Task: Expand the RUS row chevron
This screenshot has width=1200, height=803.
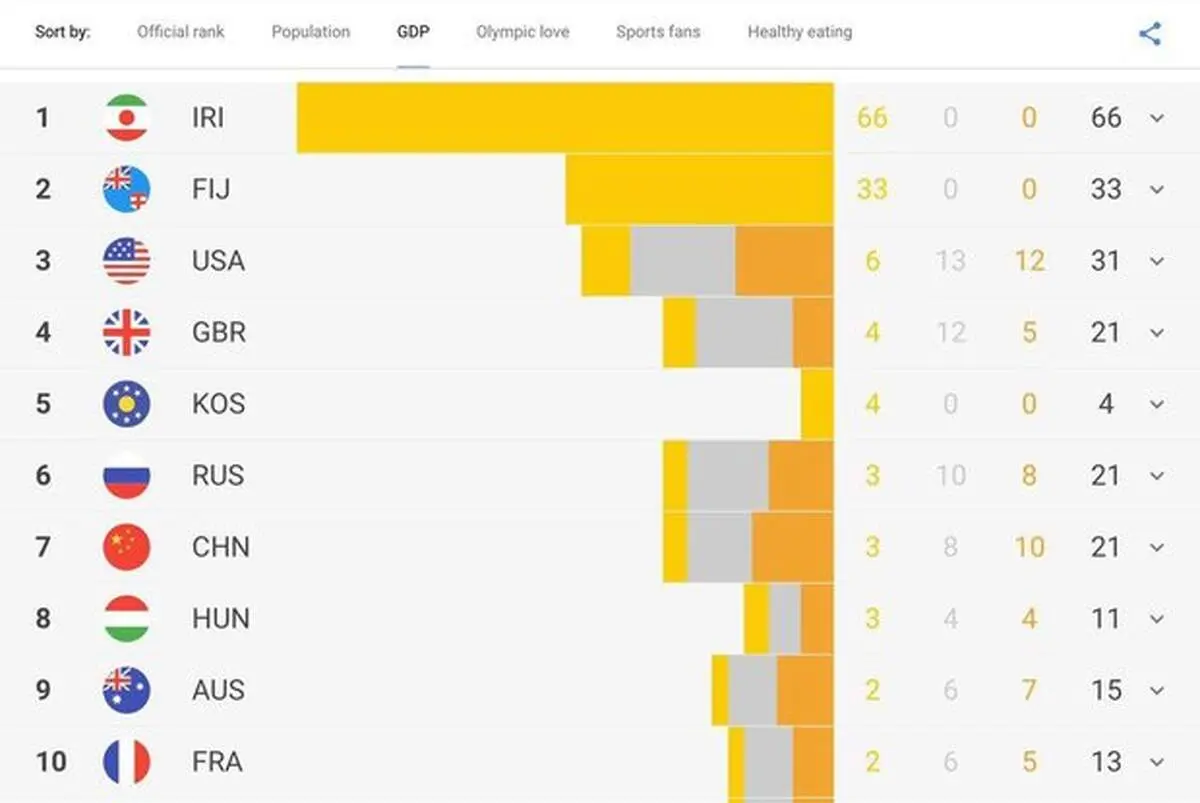Action: point(1157,475)
